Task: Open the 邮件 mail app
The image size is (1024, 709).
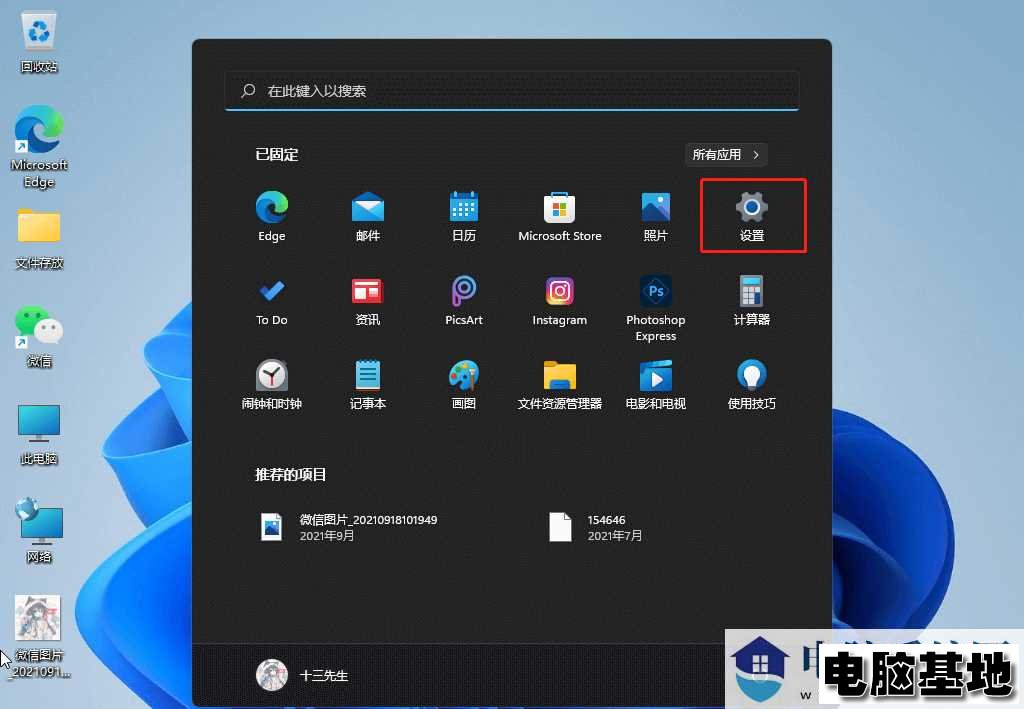Action: 368,217
